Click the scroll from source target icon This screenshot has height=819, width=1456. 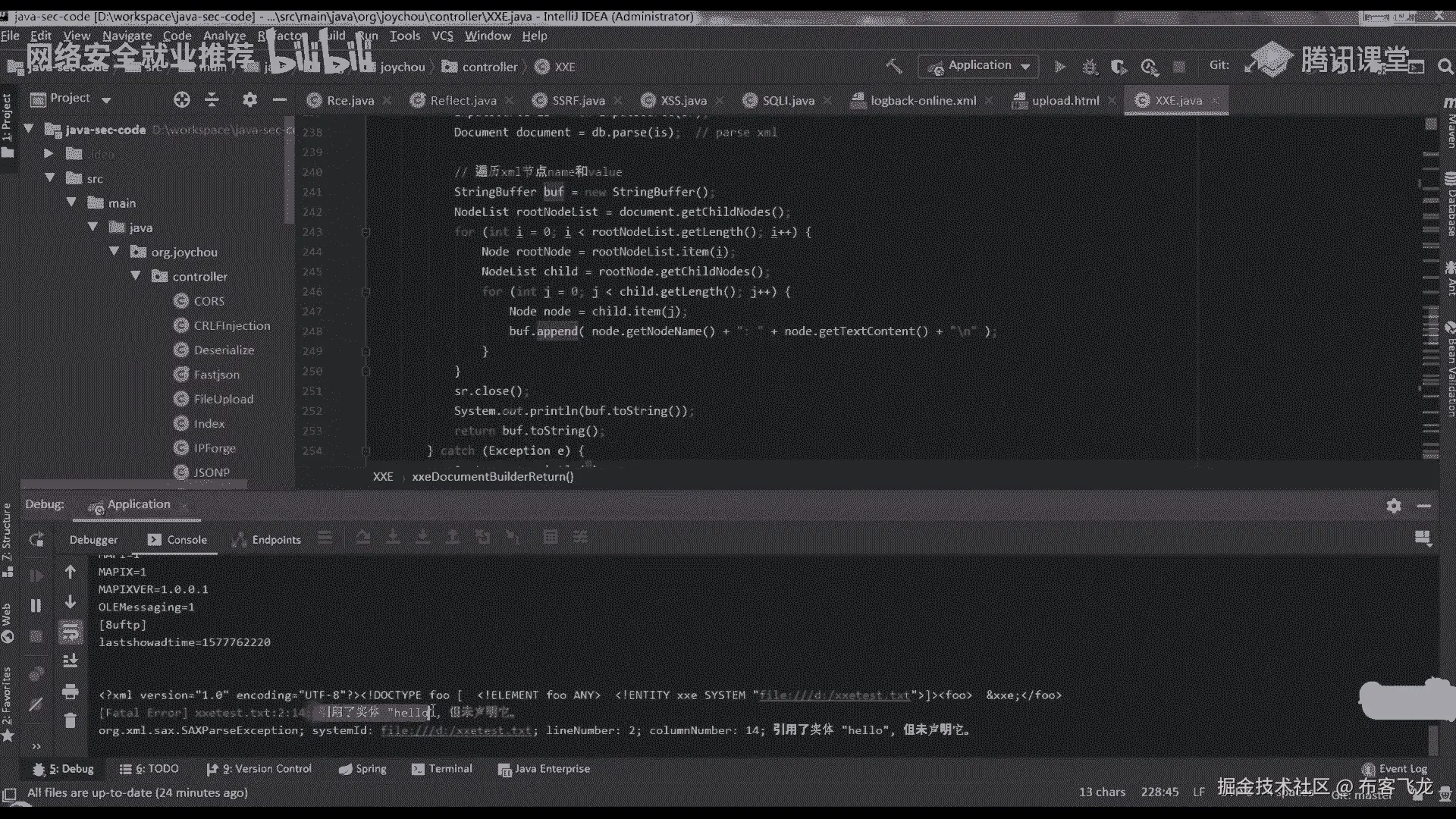click(x=181, y=99)
